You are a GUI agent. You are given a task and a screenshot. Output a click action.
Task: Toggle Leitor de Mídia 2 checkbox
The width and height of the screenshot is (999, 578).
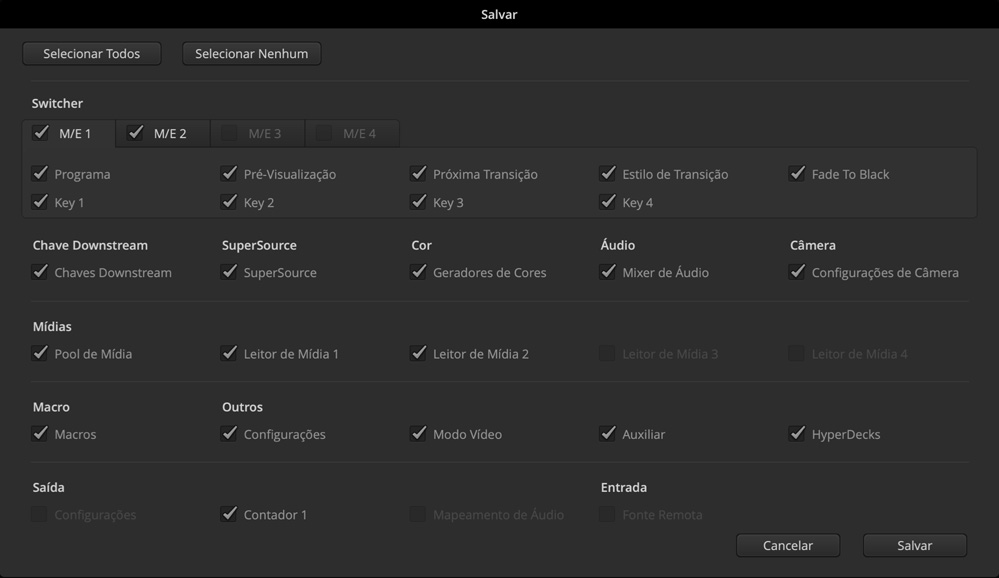tap(418, 353)
